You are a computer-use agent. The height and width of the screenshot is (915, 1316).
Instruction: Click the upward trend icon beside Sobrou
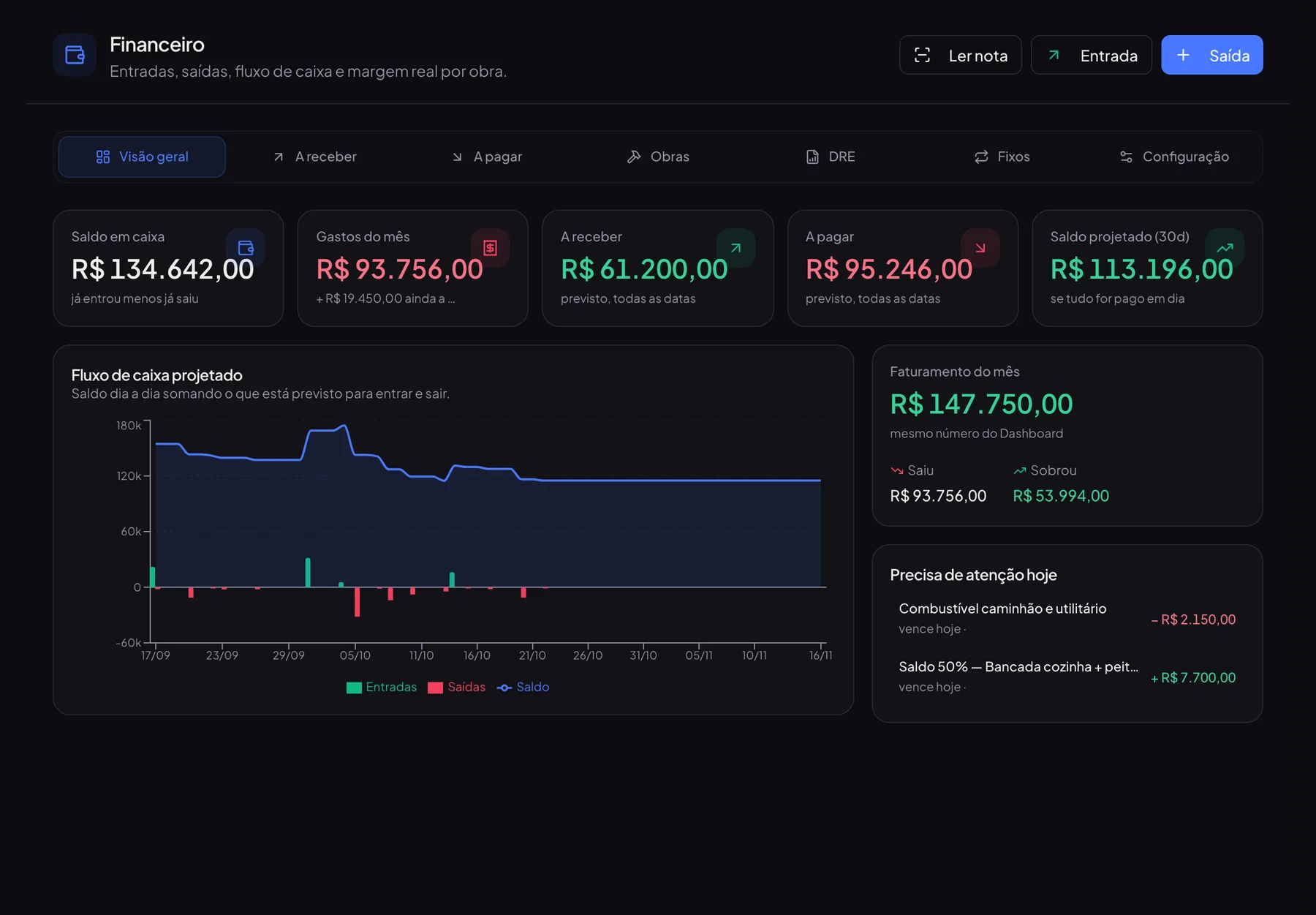pyautogui.click(x=1020, y=470)
